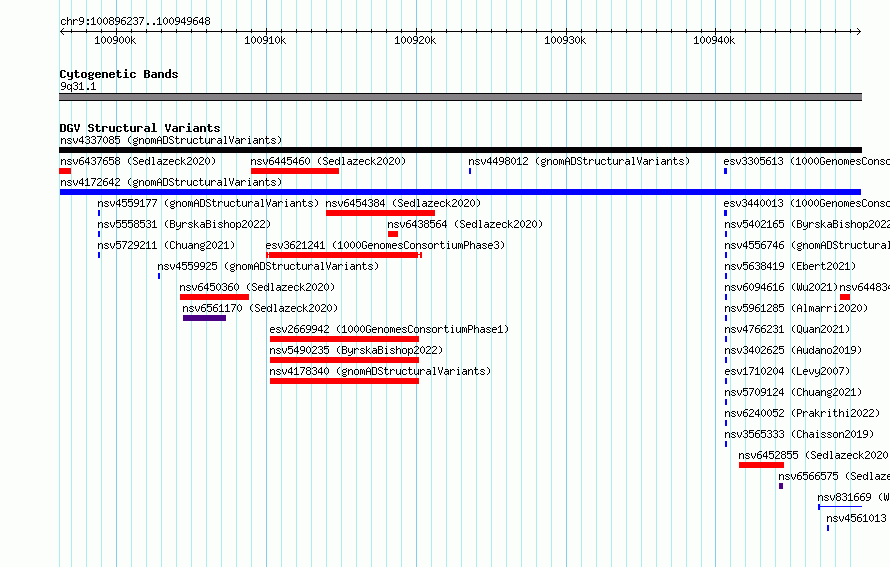Click esv3621241 1000GenomesConsortiumPhase3 label

tap(385, 245)
